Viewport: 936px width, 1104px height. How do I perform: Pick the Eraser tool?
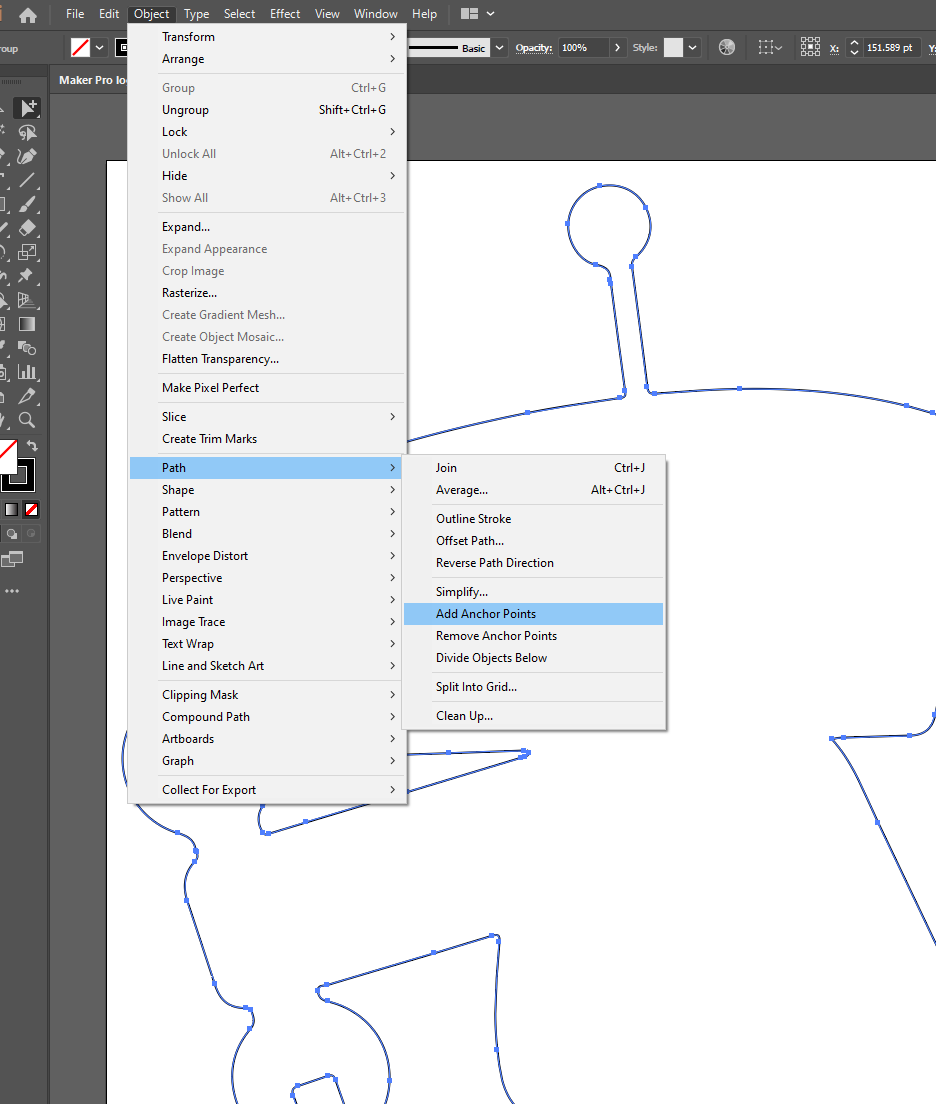[x=27, y=227]
